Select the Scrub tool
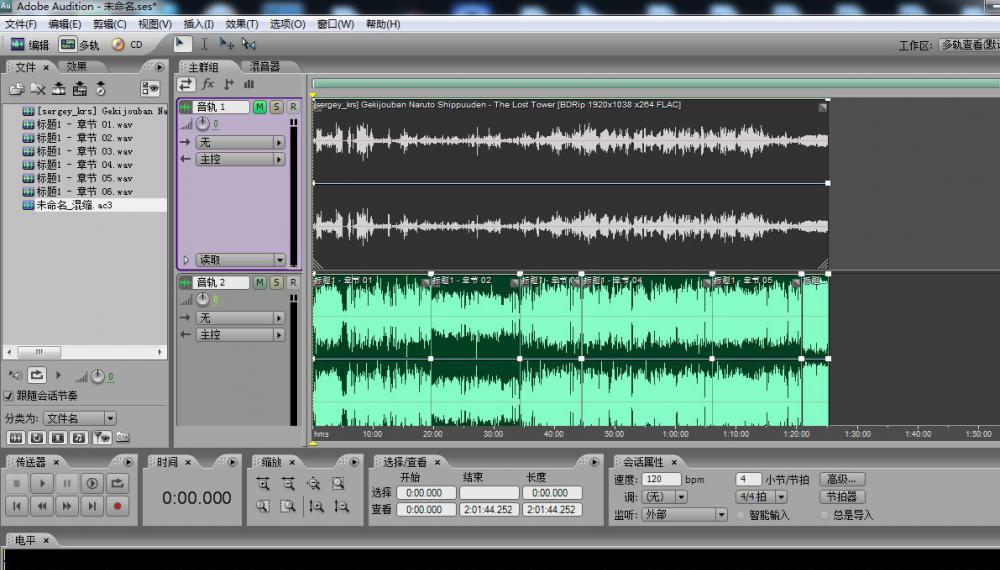Image resolution: width=1000 pixels, height=570 pixels. coord(249,43)
